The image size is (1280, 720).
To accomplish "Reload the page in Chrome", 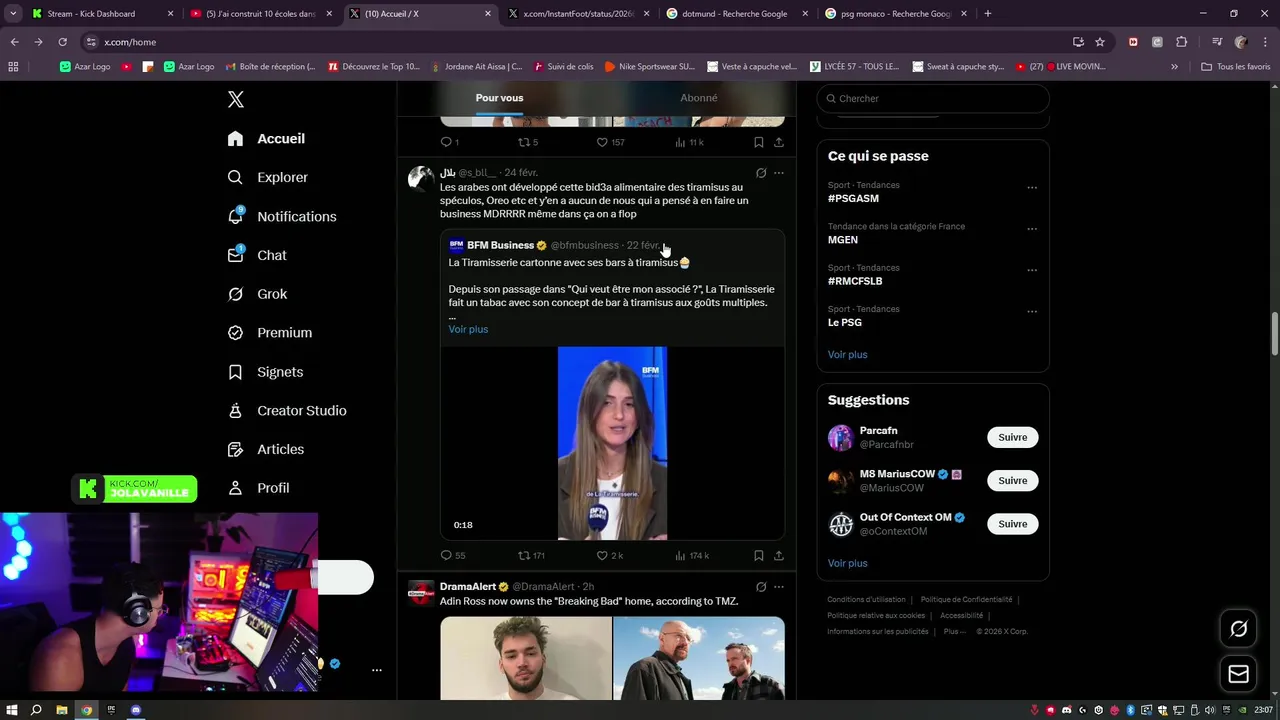I will point(62,42).
